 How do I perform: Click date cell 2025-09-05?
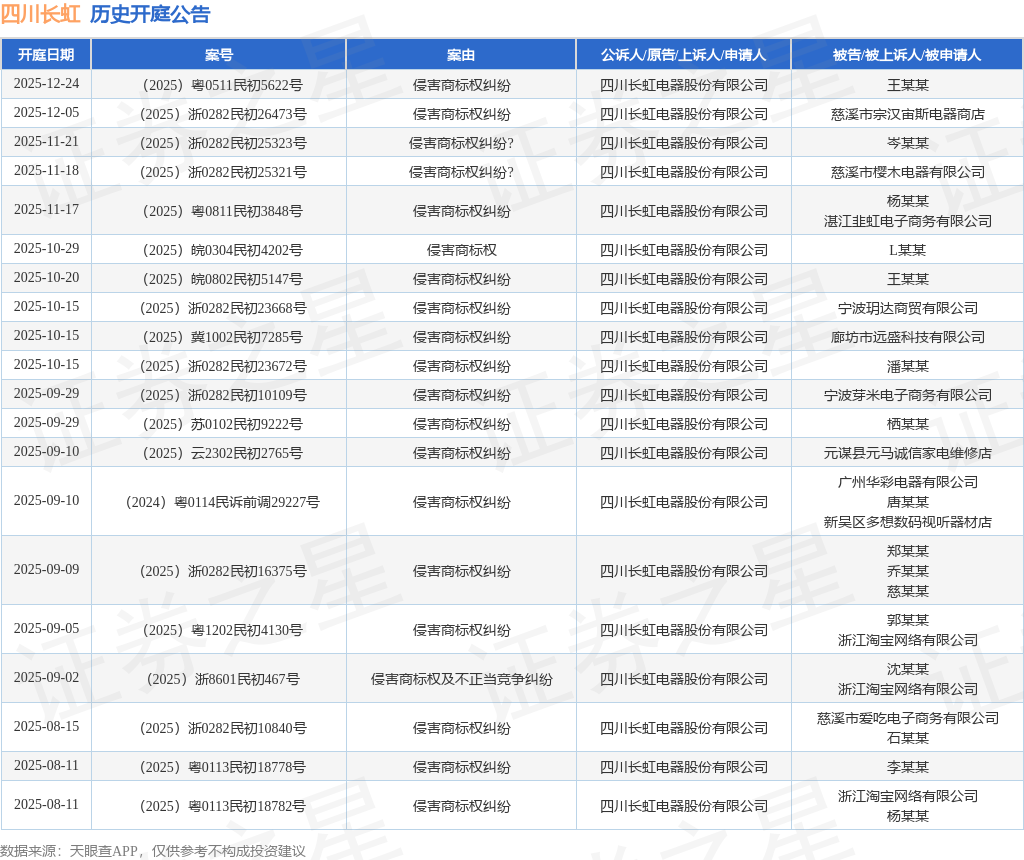(x=46, y=628)
